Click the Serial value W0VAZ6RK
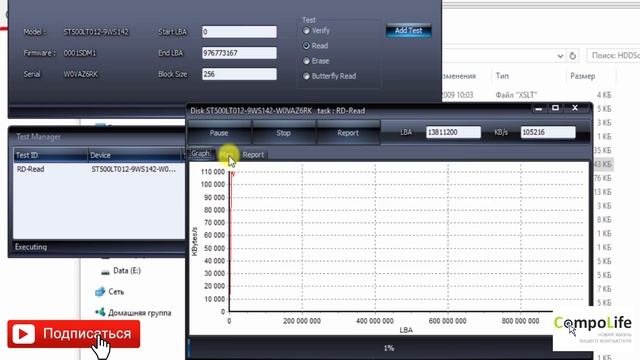Screen dimensions: 640x360 pyautogui.click(x=80, y=74)
